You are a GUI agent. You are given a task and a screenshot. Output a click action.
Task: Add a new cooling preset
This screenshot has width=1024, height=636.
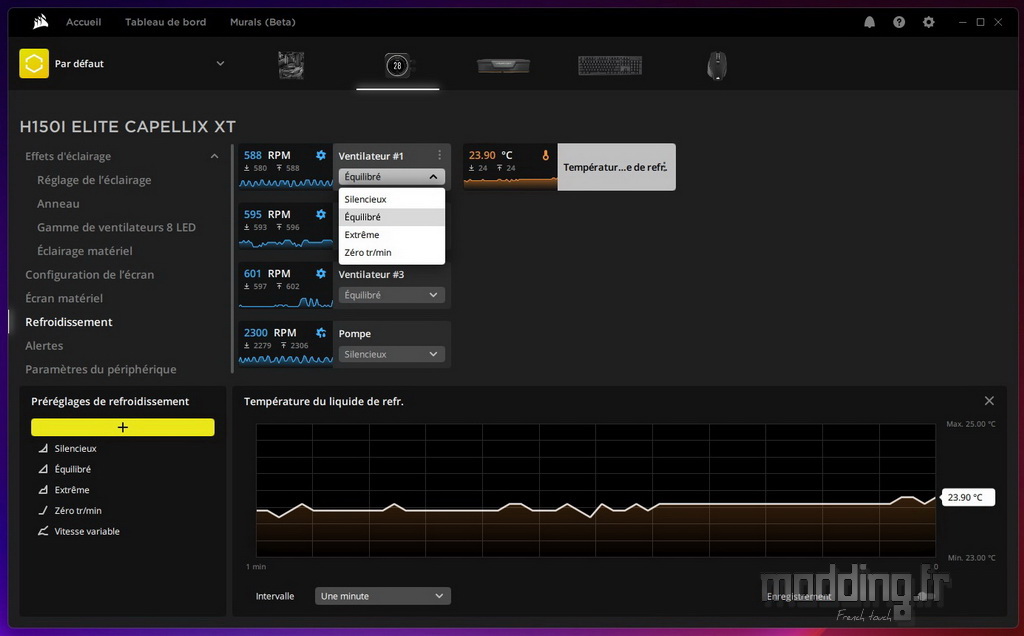click(x=123, y=427)
